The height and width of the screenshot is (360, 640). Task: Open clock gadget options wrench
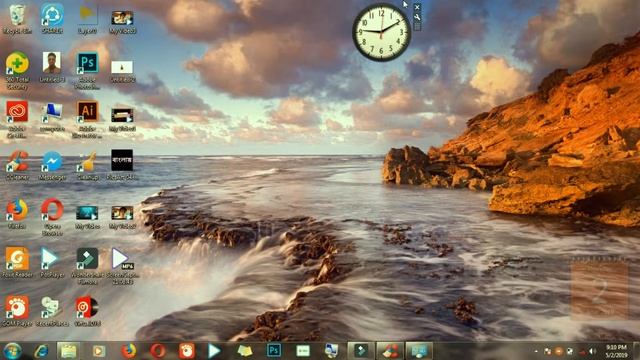tap(417, 17)
